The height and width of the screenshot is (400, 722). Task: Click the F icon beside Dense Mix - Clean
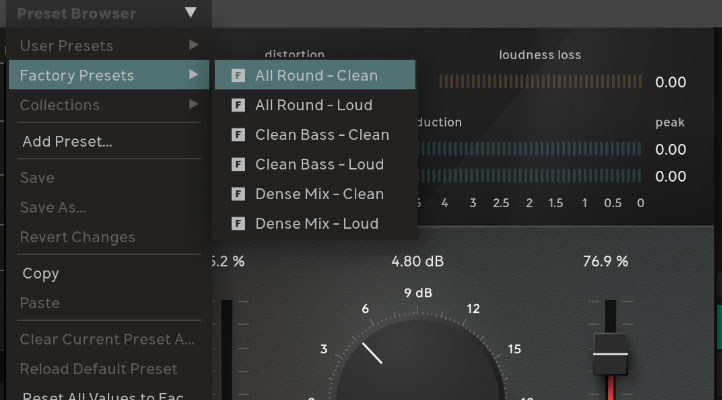238,194
